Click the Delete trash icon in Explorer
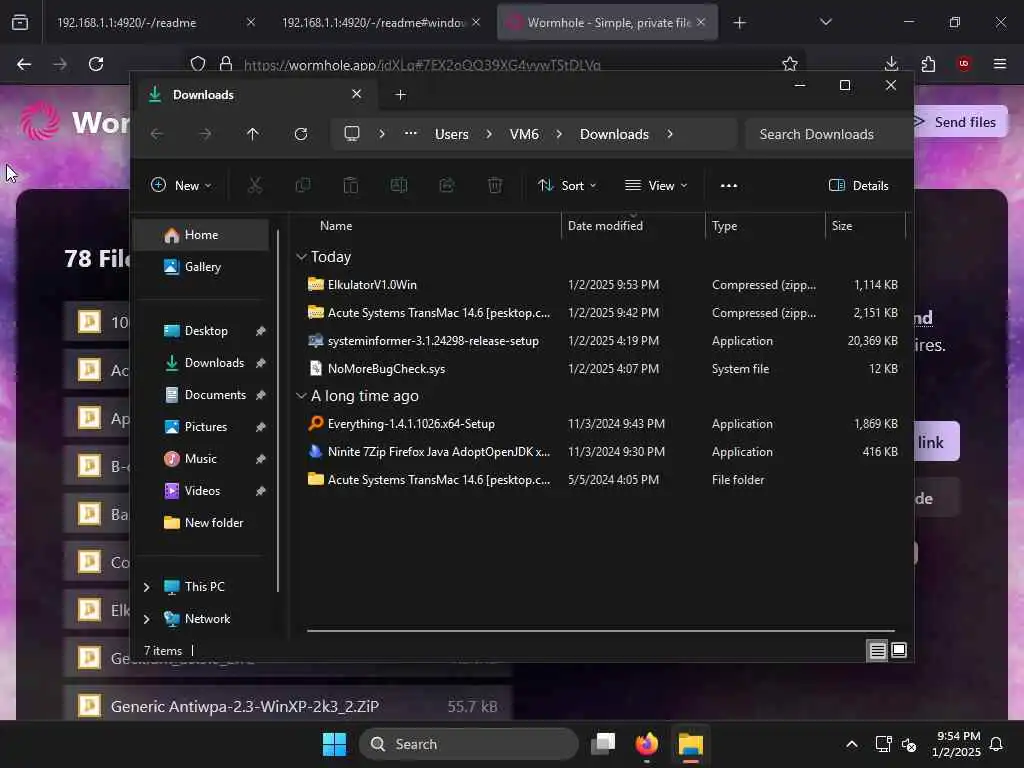This screenshot has width=1024, height=768. 495,185
